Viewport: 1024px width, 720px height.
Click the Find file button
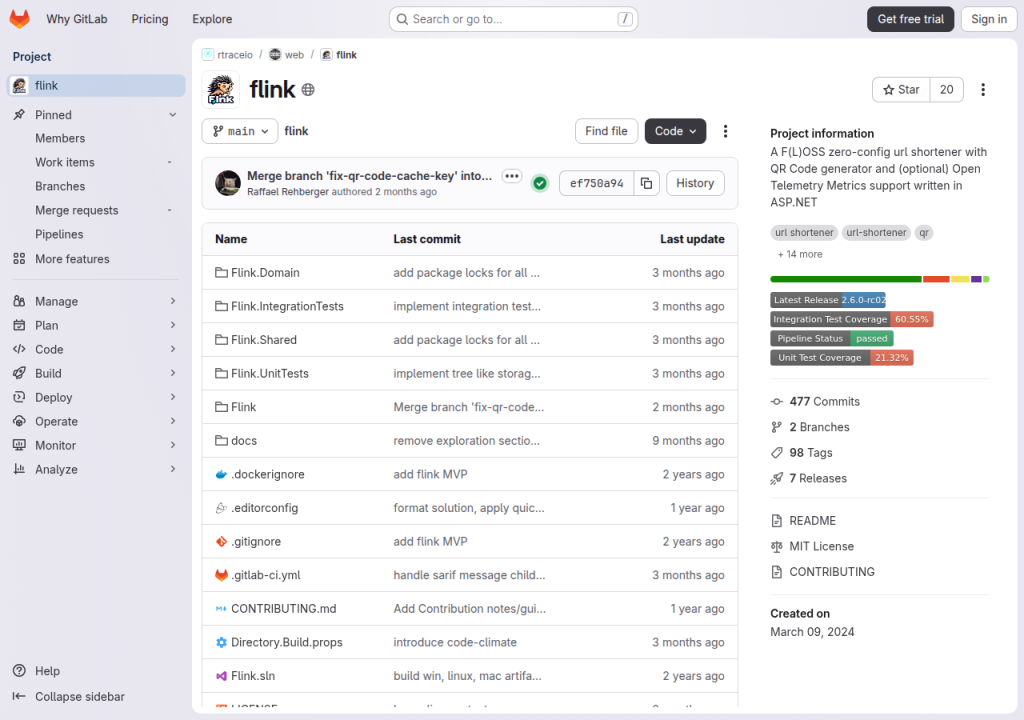[606, 131]
